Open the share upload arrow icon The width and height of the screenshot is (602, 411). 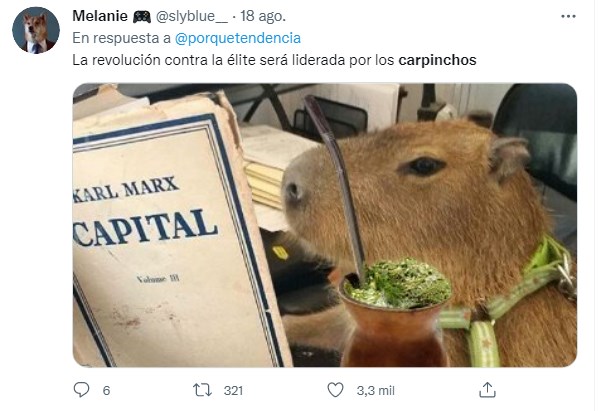pos(487,390)
